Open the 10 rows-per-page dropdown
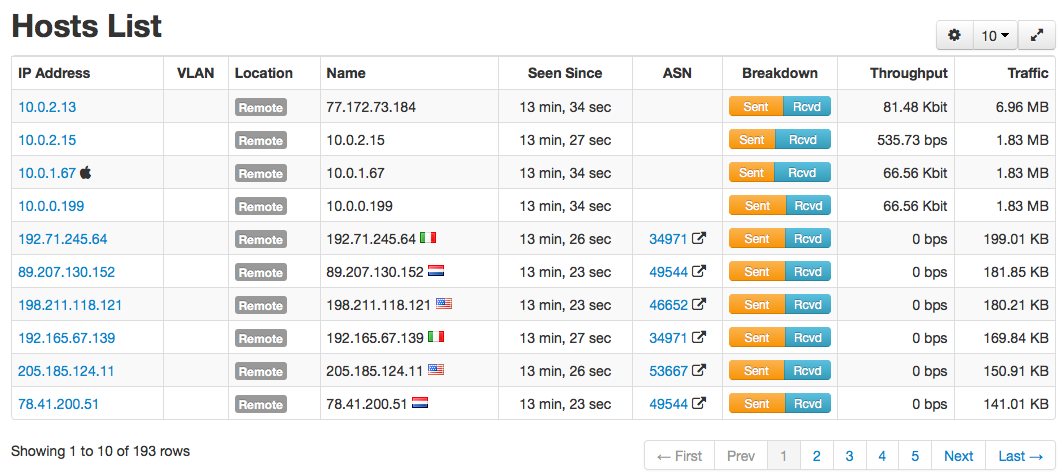 (x=995, y=35)
